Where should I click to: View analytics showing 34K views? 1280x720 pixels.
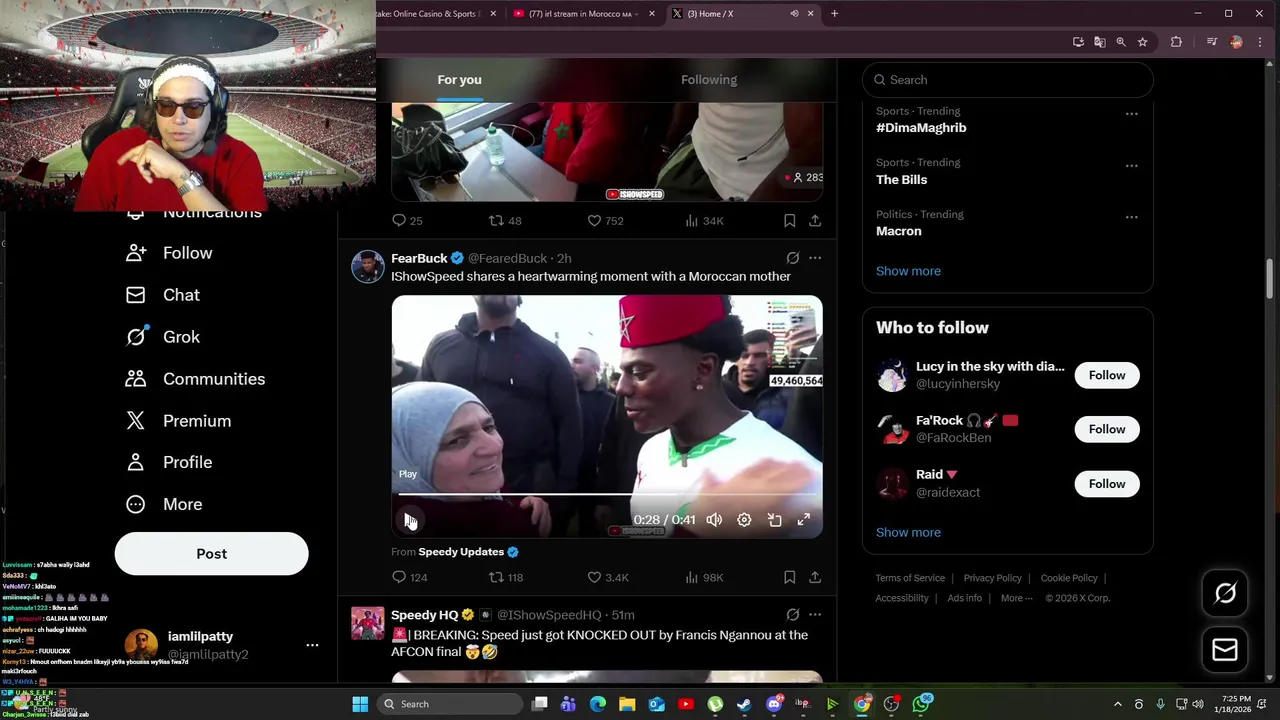704,221
